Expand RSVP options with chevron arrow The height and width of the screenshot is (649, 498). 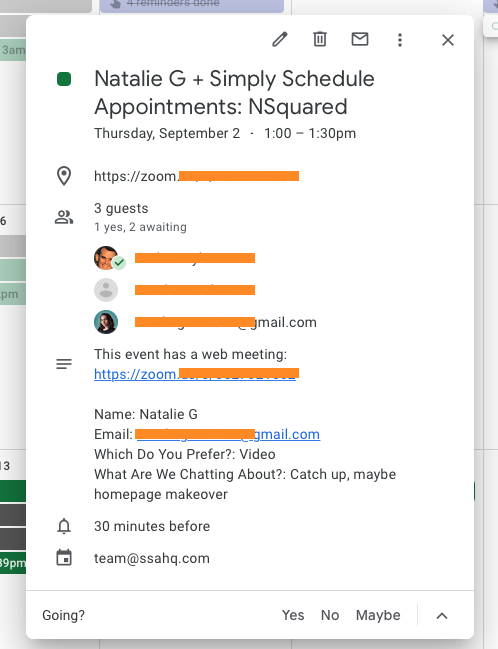pos(442,616)
